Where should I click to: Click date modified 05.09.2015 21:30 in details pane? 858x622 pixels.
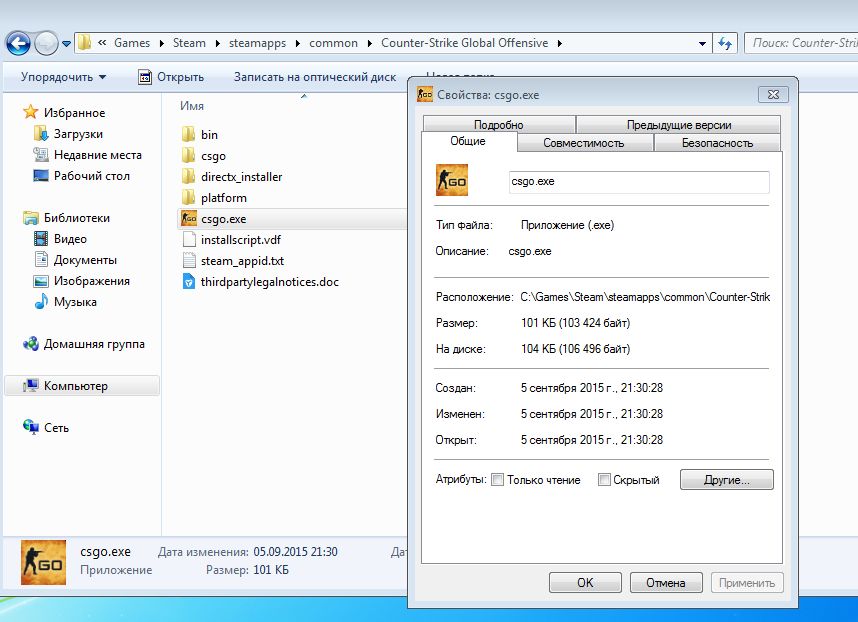click(x=295, y=551)
